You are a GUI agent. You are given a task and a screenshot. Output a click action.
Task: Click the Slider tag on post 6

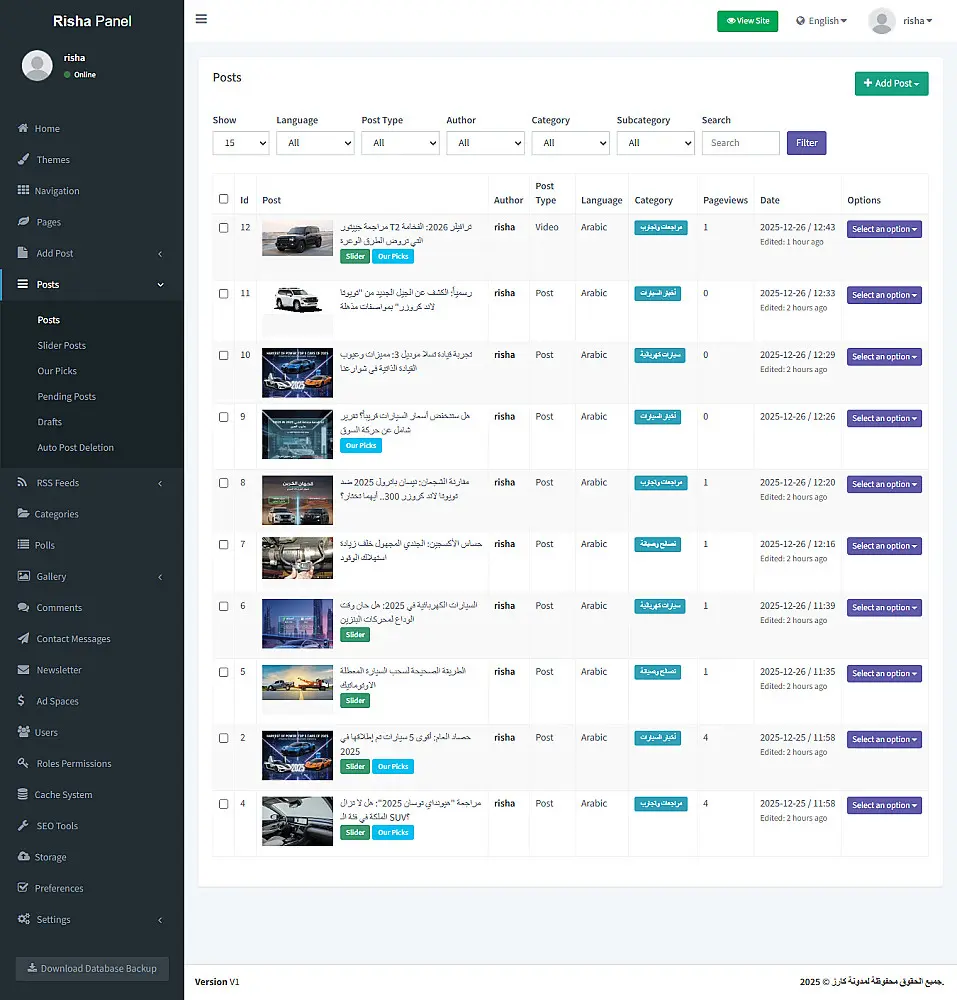coord(355,635)
